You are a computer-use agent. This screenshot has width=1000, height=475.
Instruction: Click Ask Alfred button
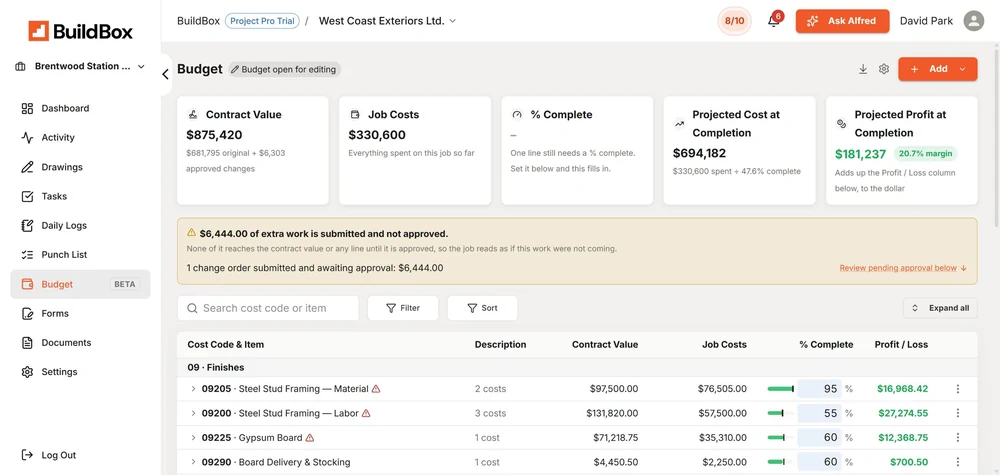(x=842, y=21)
